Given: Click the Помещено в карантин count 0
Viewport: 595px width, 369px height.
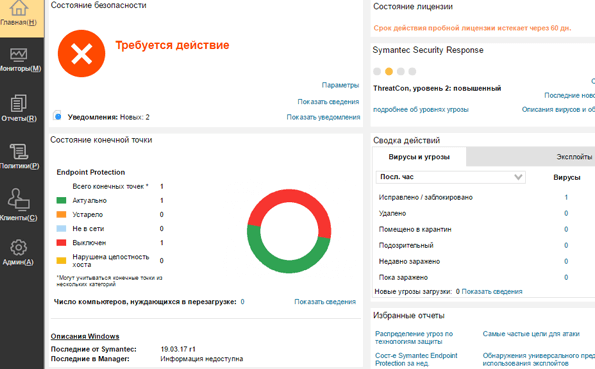Looking at the screenshot, I should click(x=566, y=229).
